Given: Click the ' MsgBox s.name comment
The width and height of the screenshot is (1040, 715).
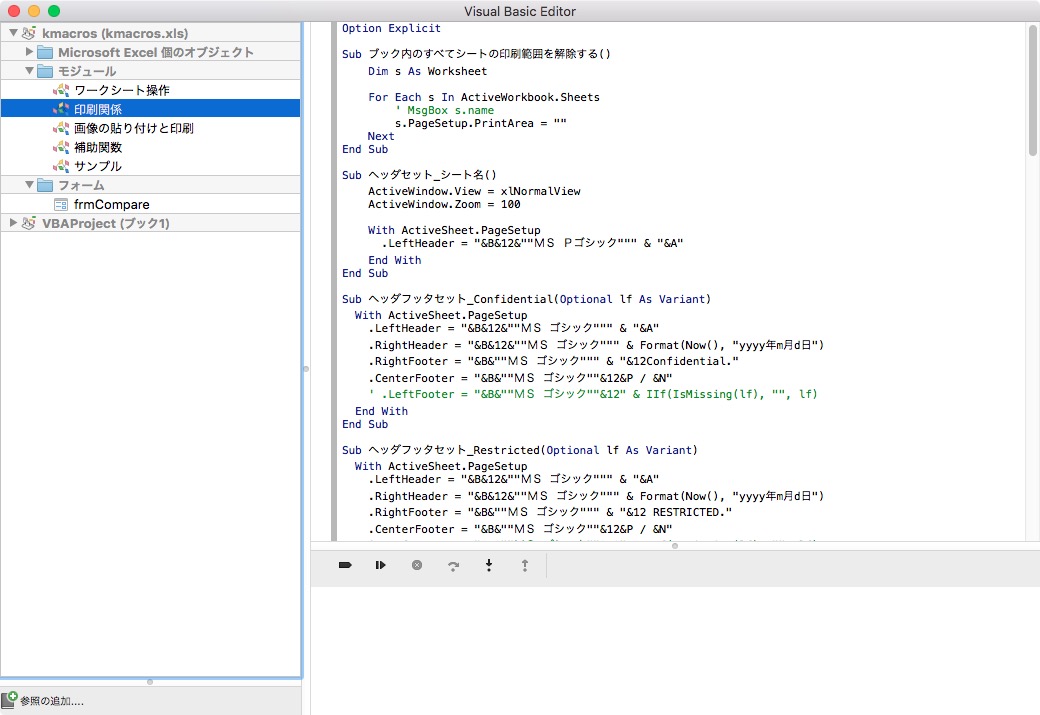Looking at the screenshot, I should pyautogui.click(x=444, y=110).
